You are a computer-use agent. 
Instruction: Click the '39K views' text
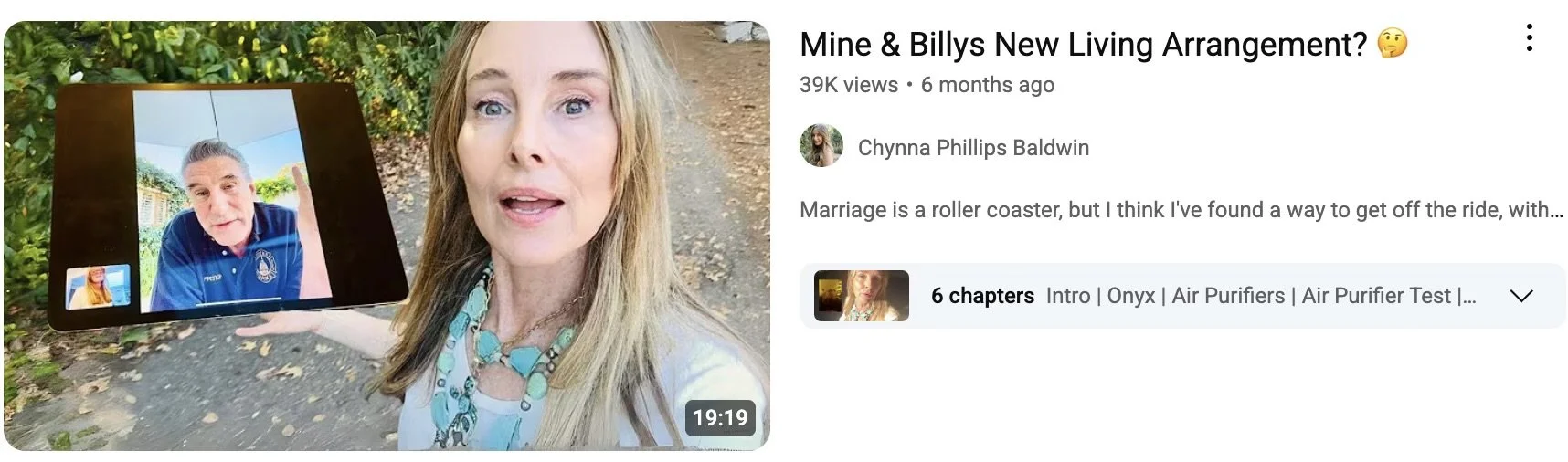click(x=849, y=85)
